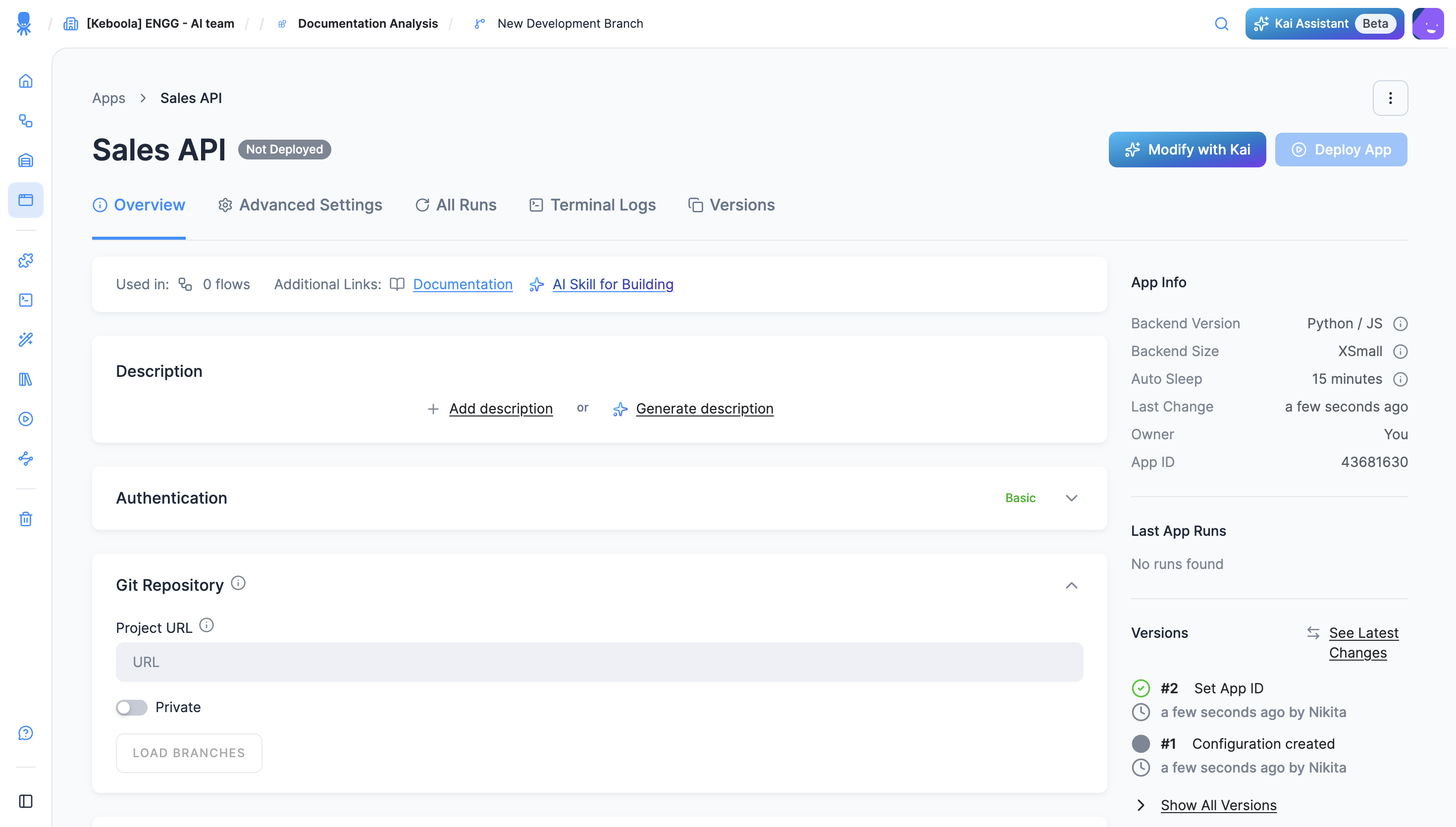Open the Documentation link

tap(463, 284)
